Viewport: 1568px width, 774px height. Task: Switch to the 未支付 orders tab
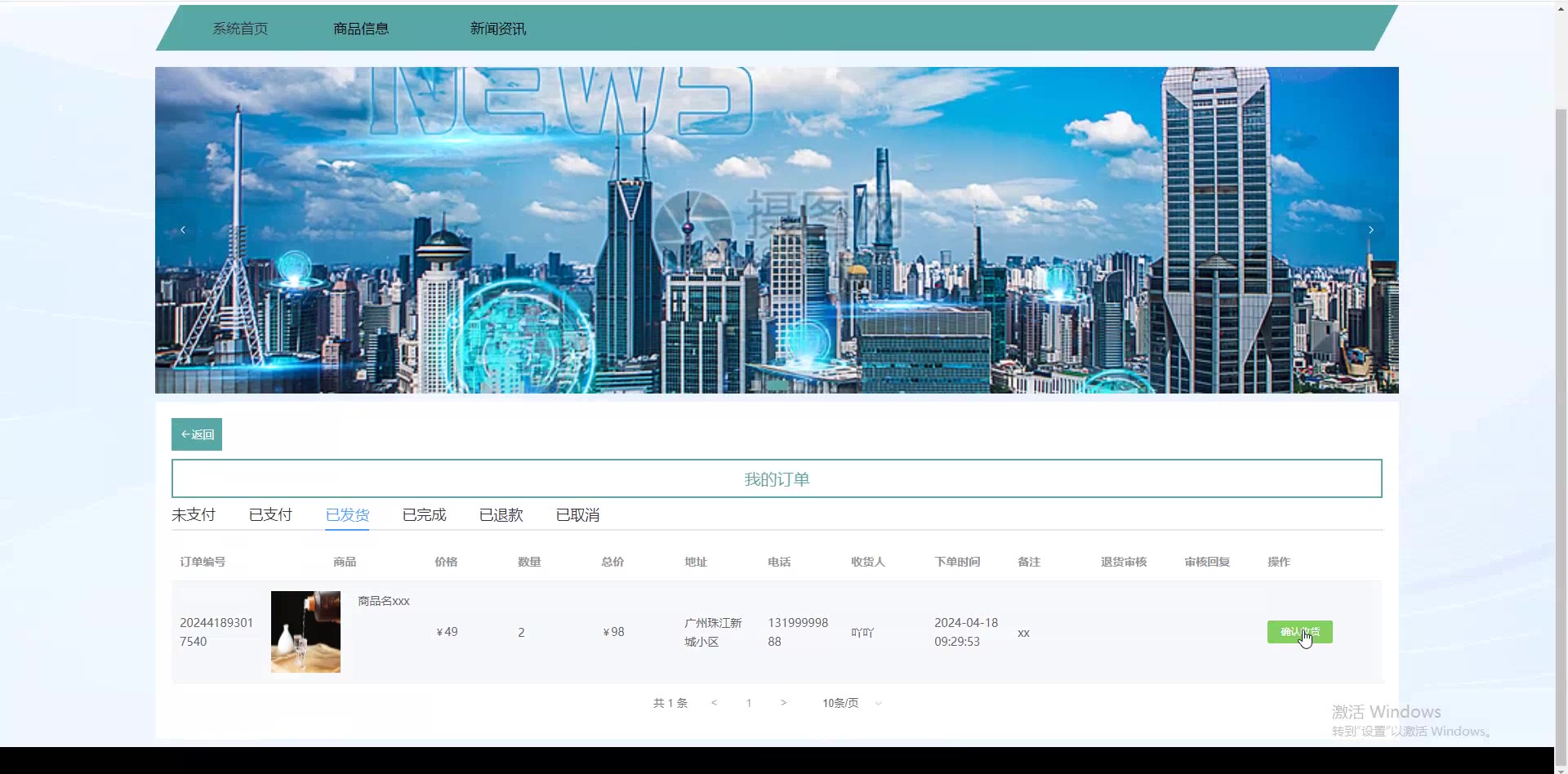(194, 515)
